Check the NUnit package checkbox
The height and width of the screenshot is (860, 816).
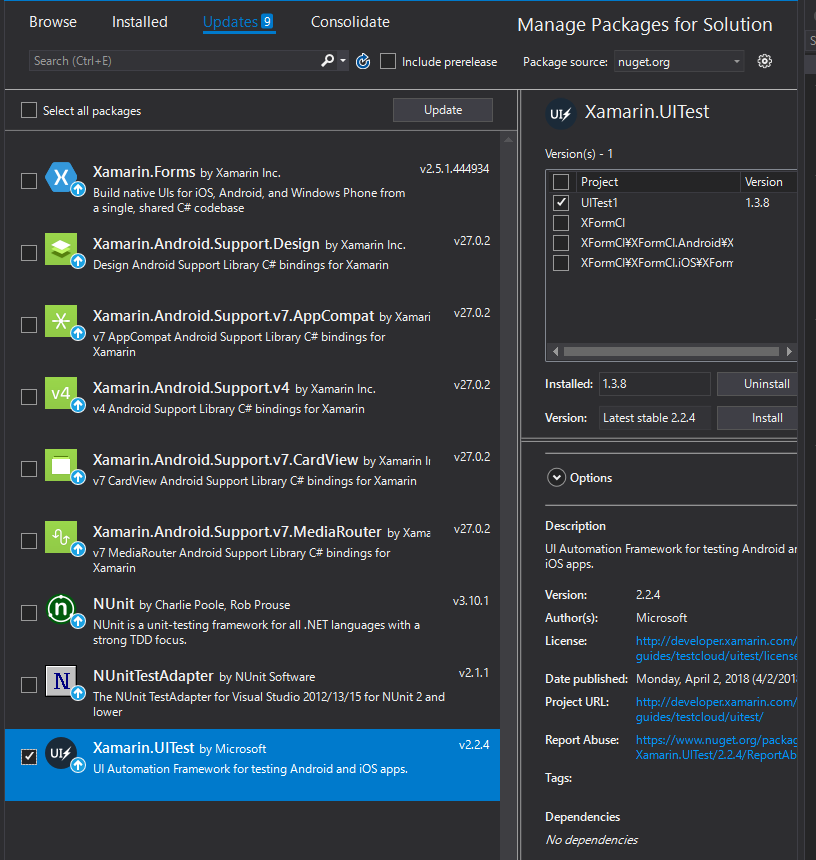pos(29,613)
